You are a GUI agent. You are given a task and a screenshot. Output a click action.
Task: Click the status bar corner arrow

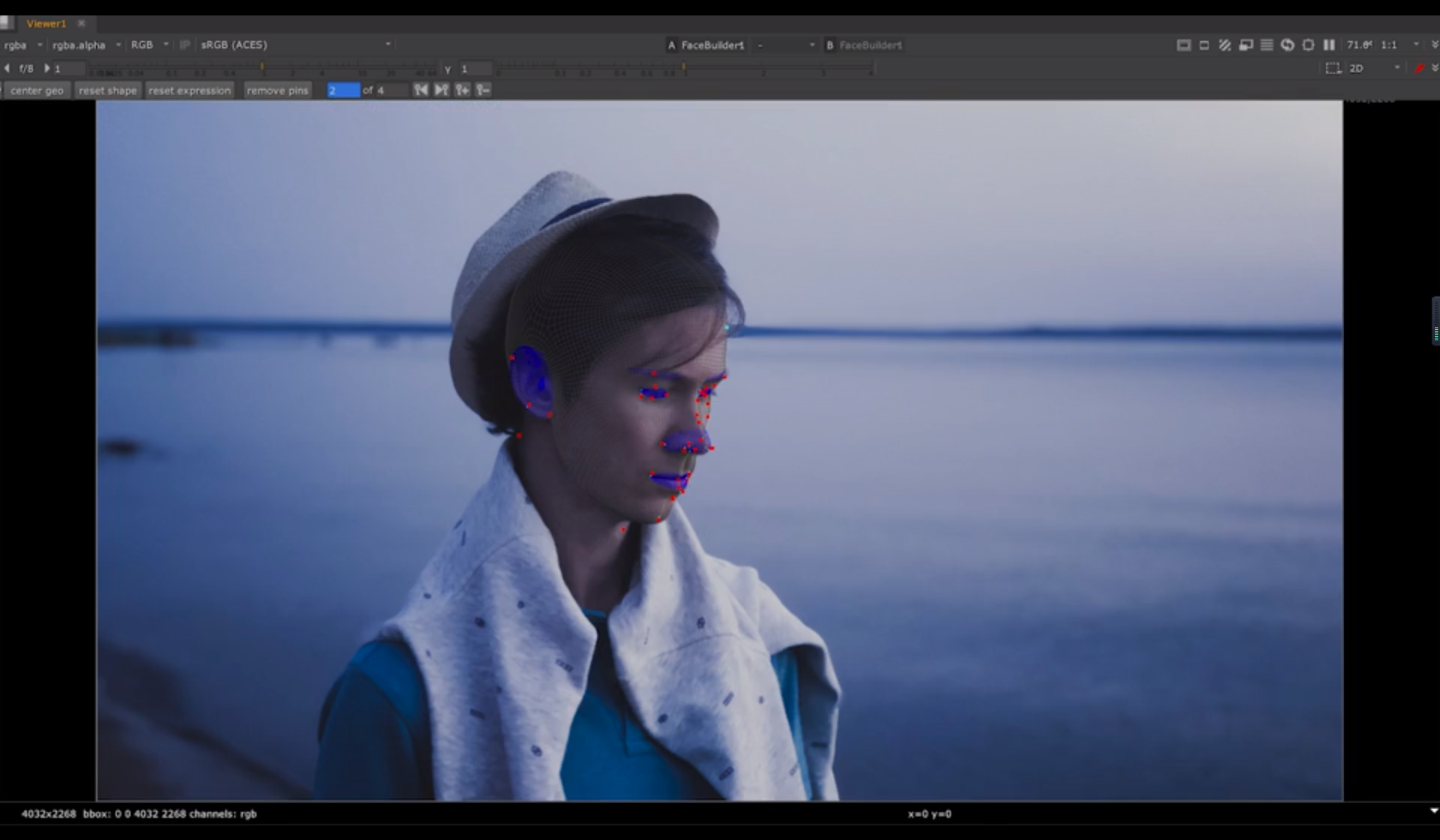1434,811
